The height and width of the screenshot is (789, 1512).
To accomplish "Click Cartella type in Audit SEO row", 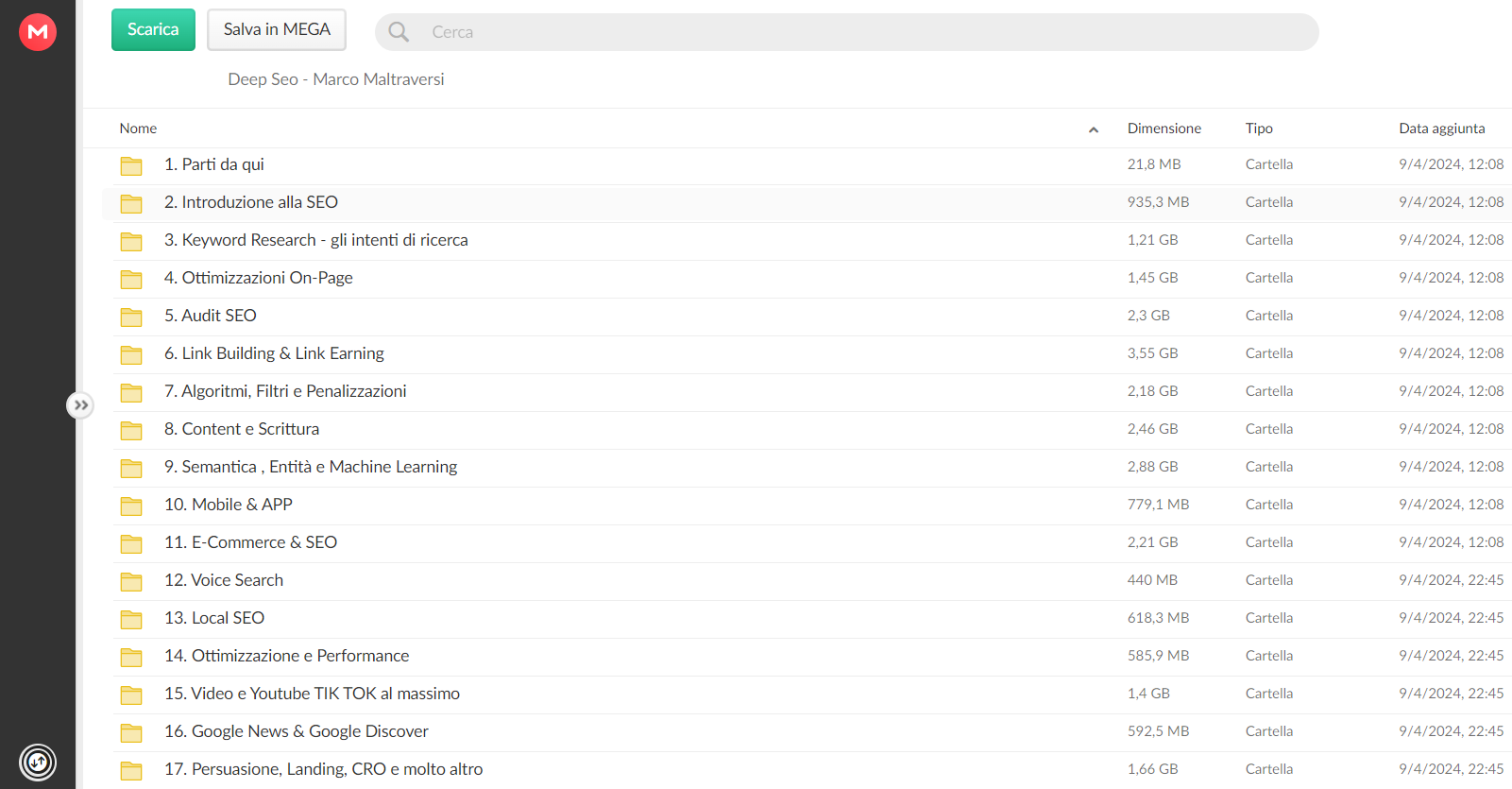I will point(1269,316).
